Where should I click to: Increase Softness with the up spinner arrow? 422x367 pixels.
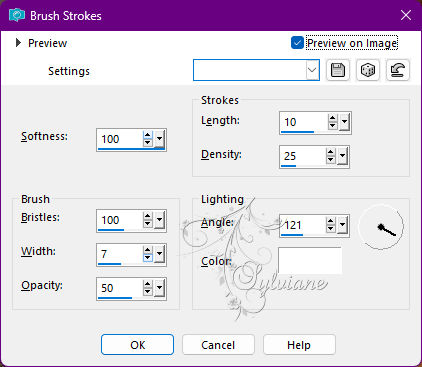[148, 135]
